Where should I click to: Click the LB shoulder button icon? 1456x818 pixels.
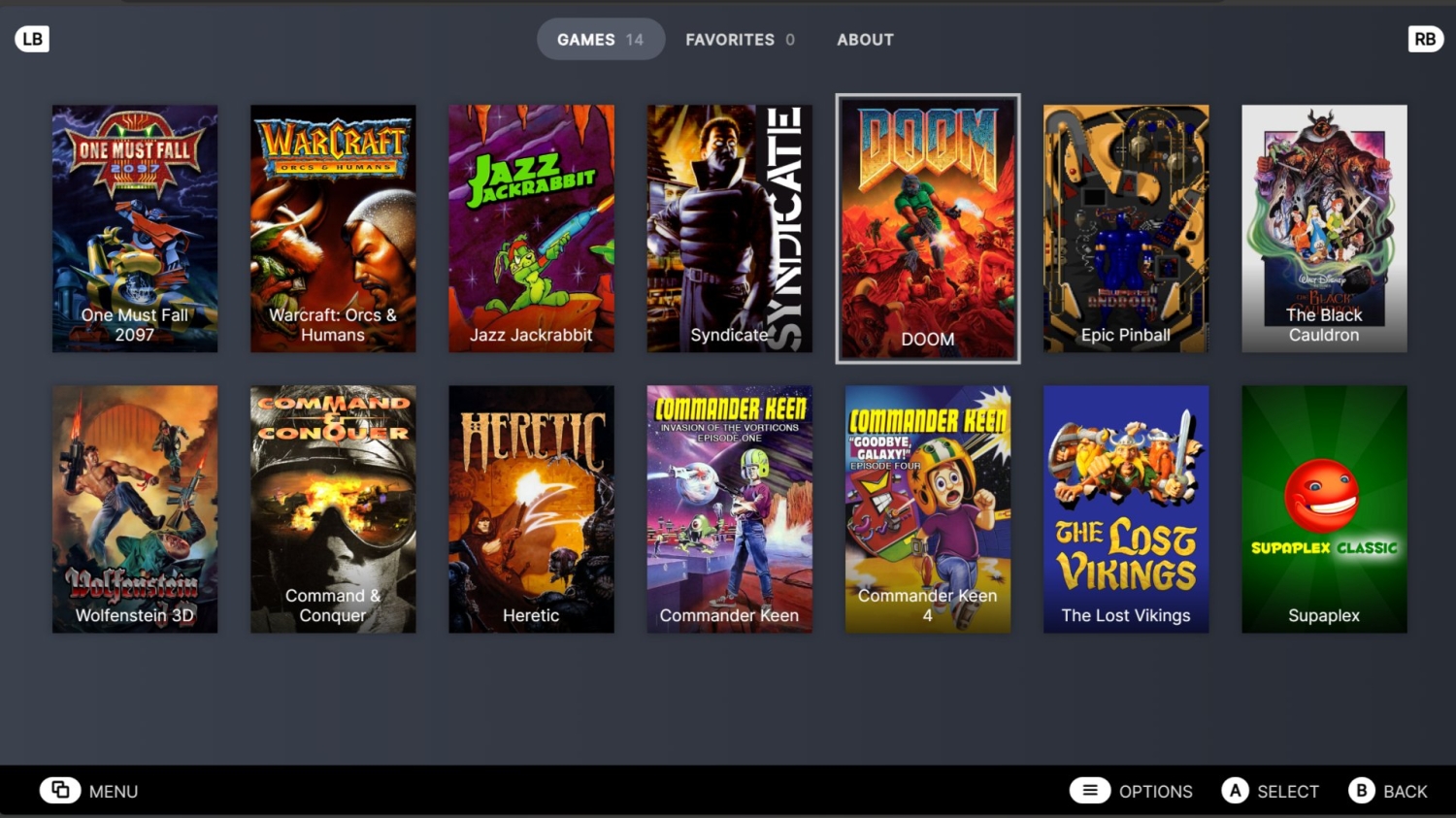pyautogui.click(x=32, y=39)
